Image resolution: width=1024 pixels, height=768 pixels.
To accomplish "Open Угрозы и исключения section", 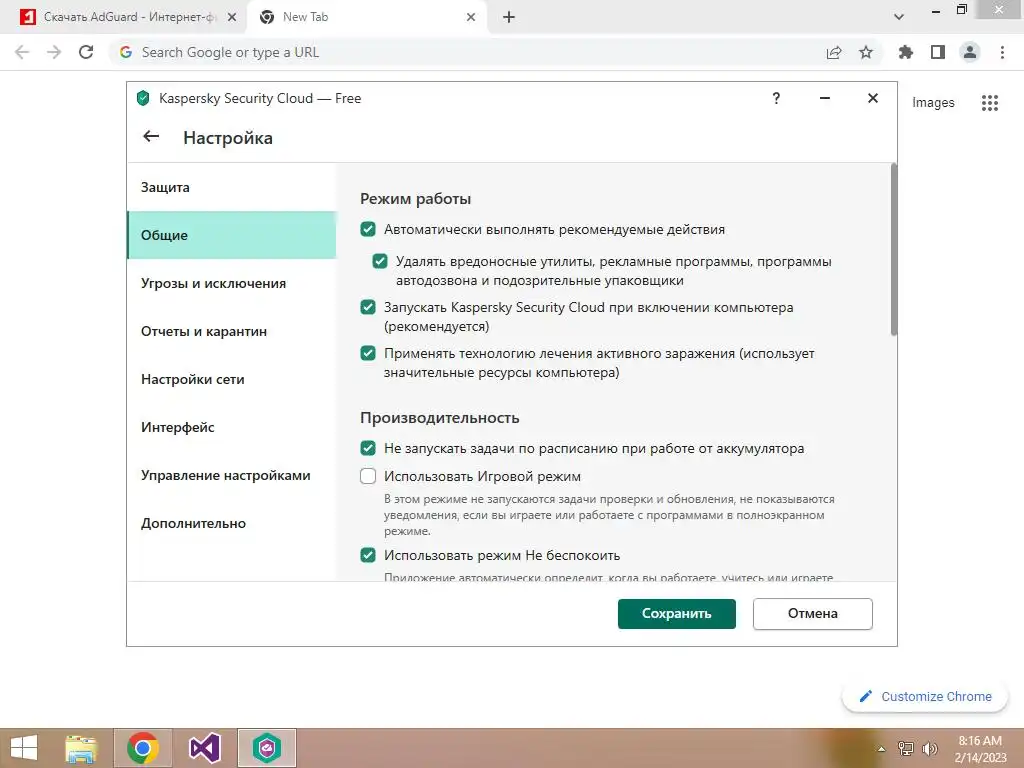I will point(232,283).
